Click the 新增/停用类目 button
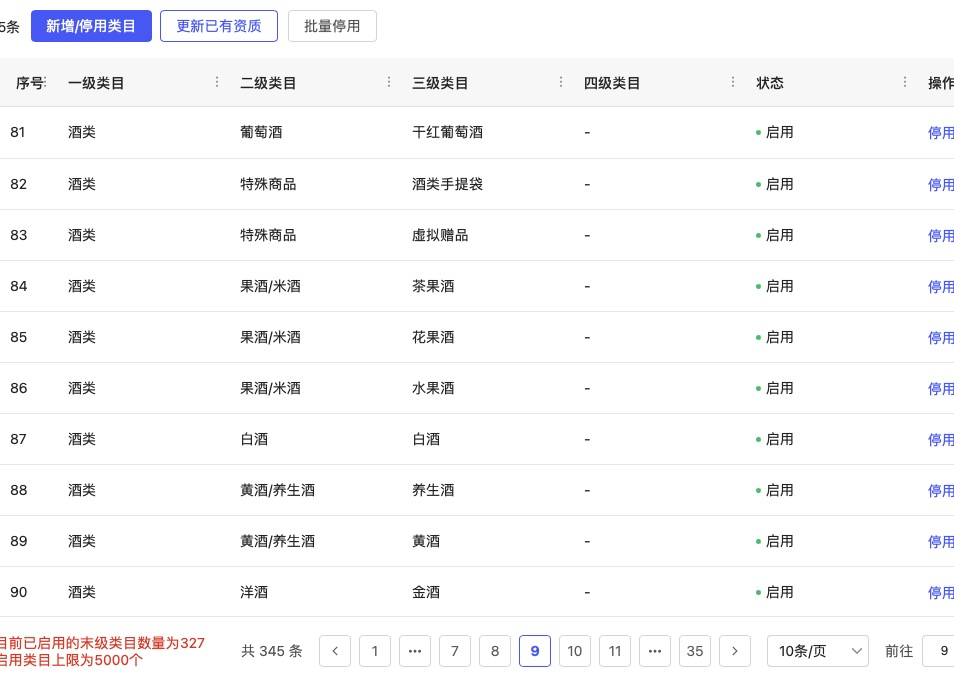Screen dimensions: 954x680 coord(91,26)
